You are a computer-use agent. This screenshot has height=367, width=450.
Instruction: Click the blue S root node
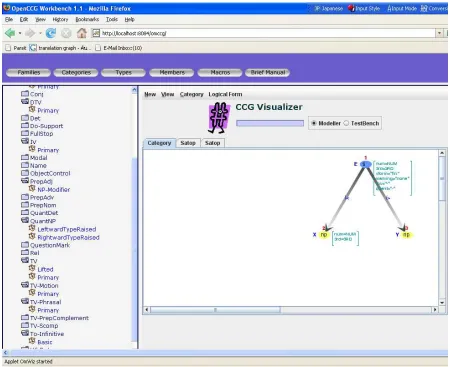[x=366, y=164]
